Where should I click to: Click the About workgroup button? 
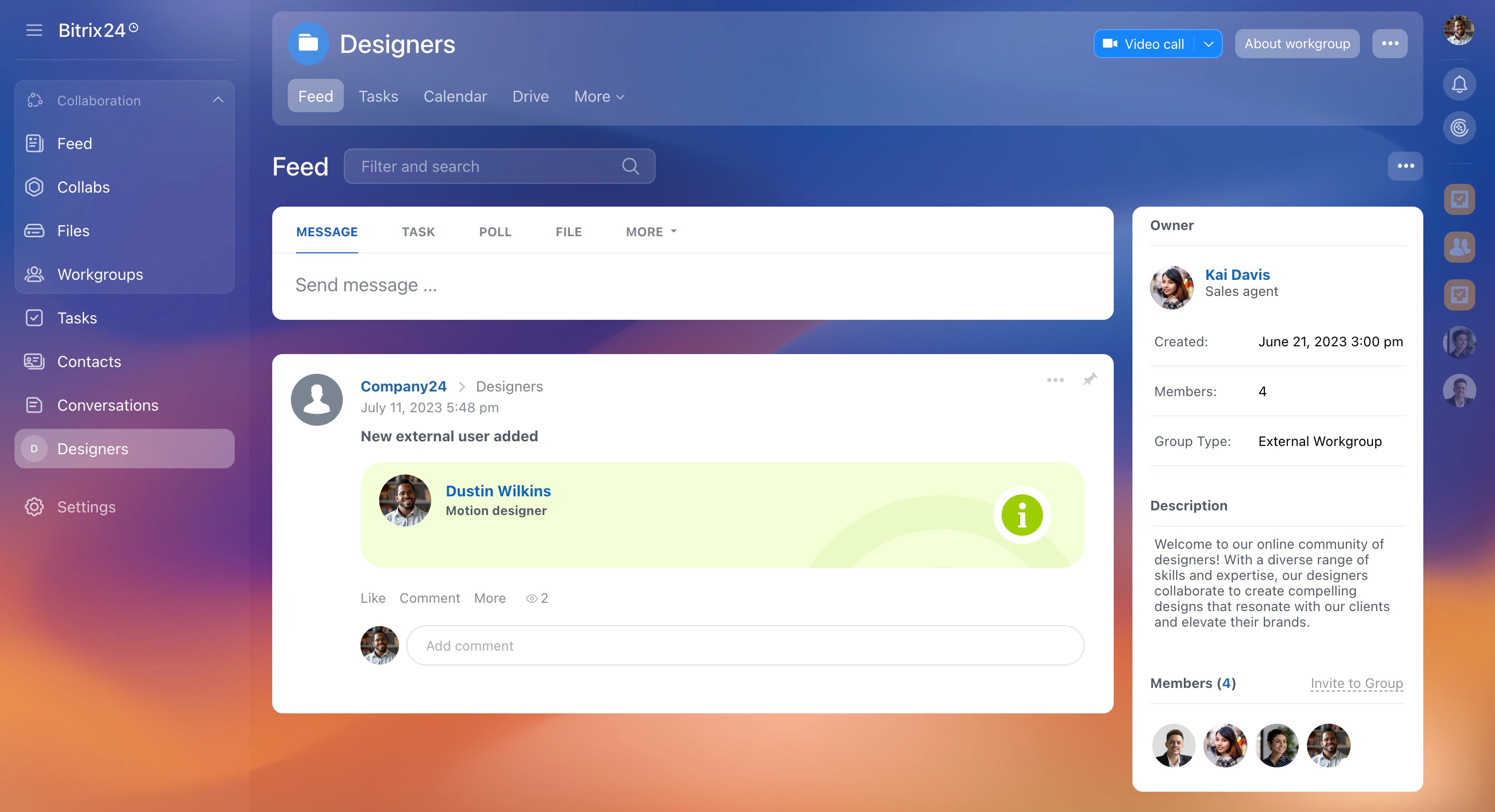tap(1297, 44)
